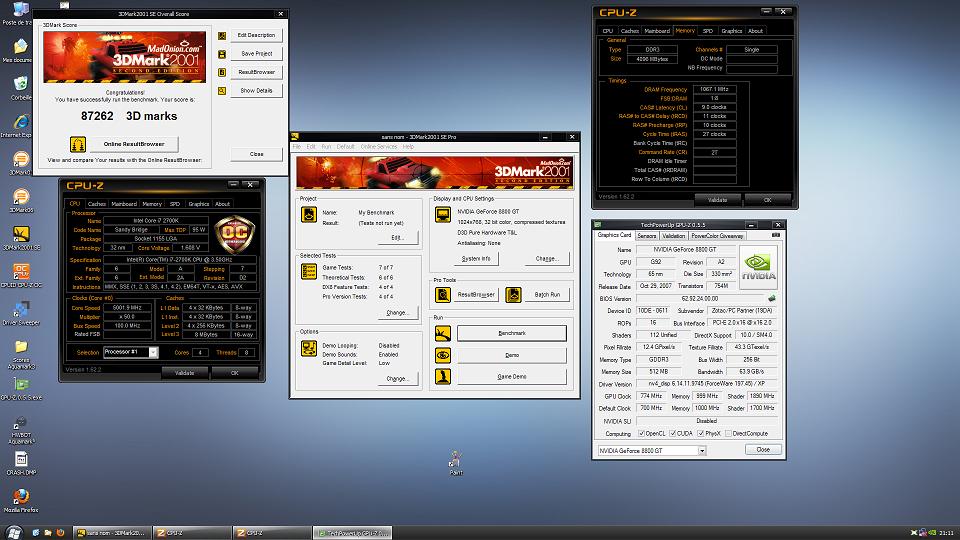Screen dimensions: 960x540
Task: Open the 3DMark2001 SE desktop shortcut
Action: pyautogui.click(x=21, y=234)
